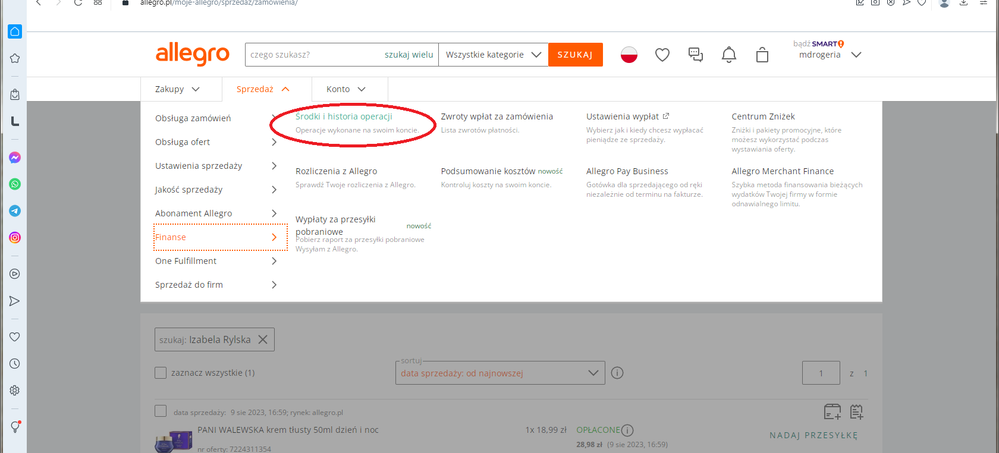Open Telegram in Opera sidebar
999x453 pixels.
15,211
